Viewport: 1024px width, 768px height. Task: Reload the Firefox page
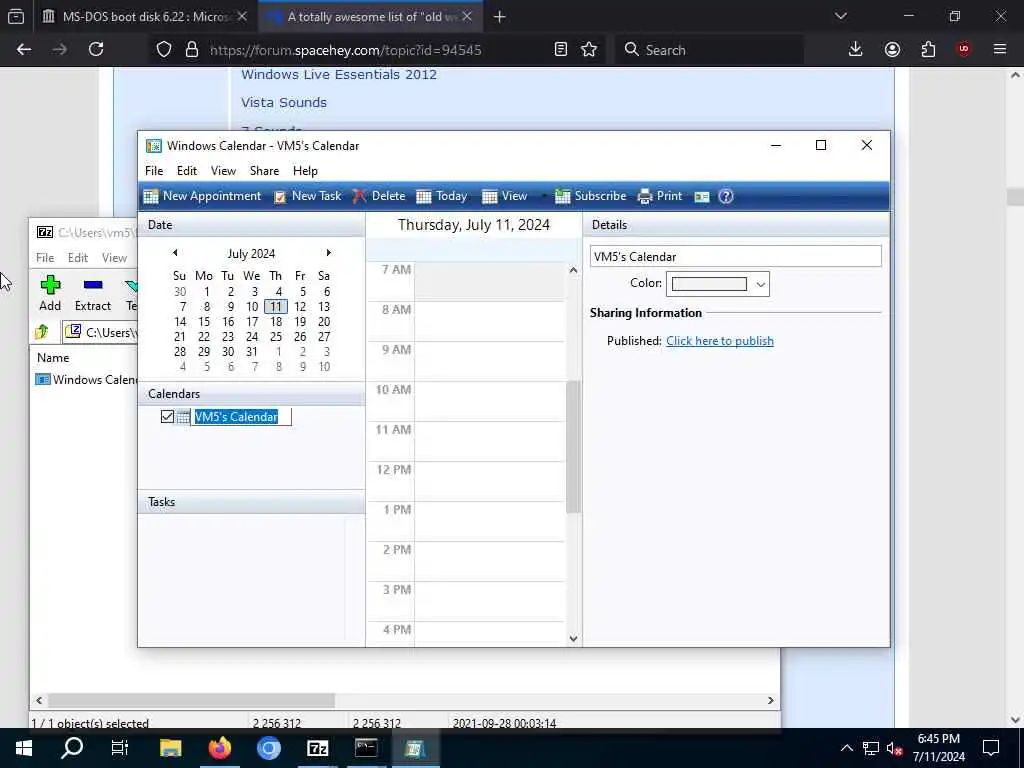tap(96, 50)
